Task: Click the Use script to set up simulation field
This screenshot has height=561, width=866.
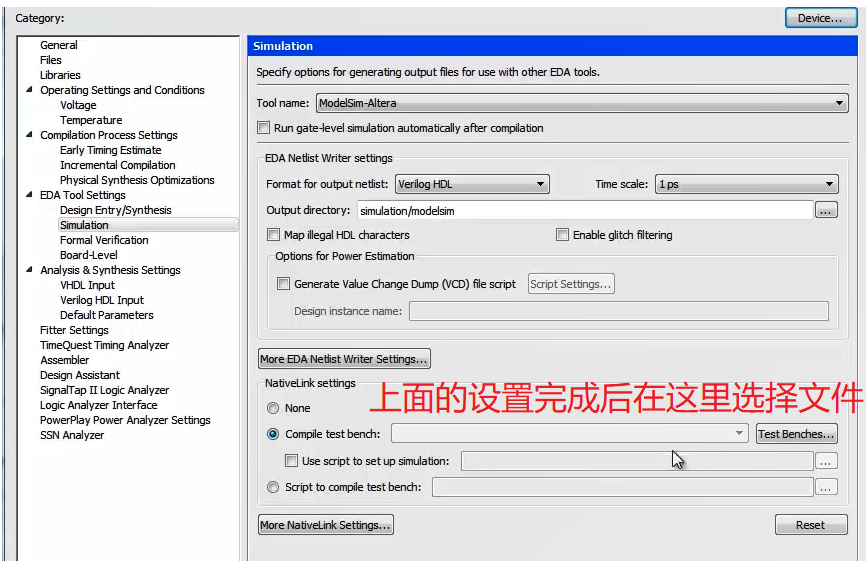Action: tap(637, 461)
